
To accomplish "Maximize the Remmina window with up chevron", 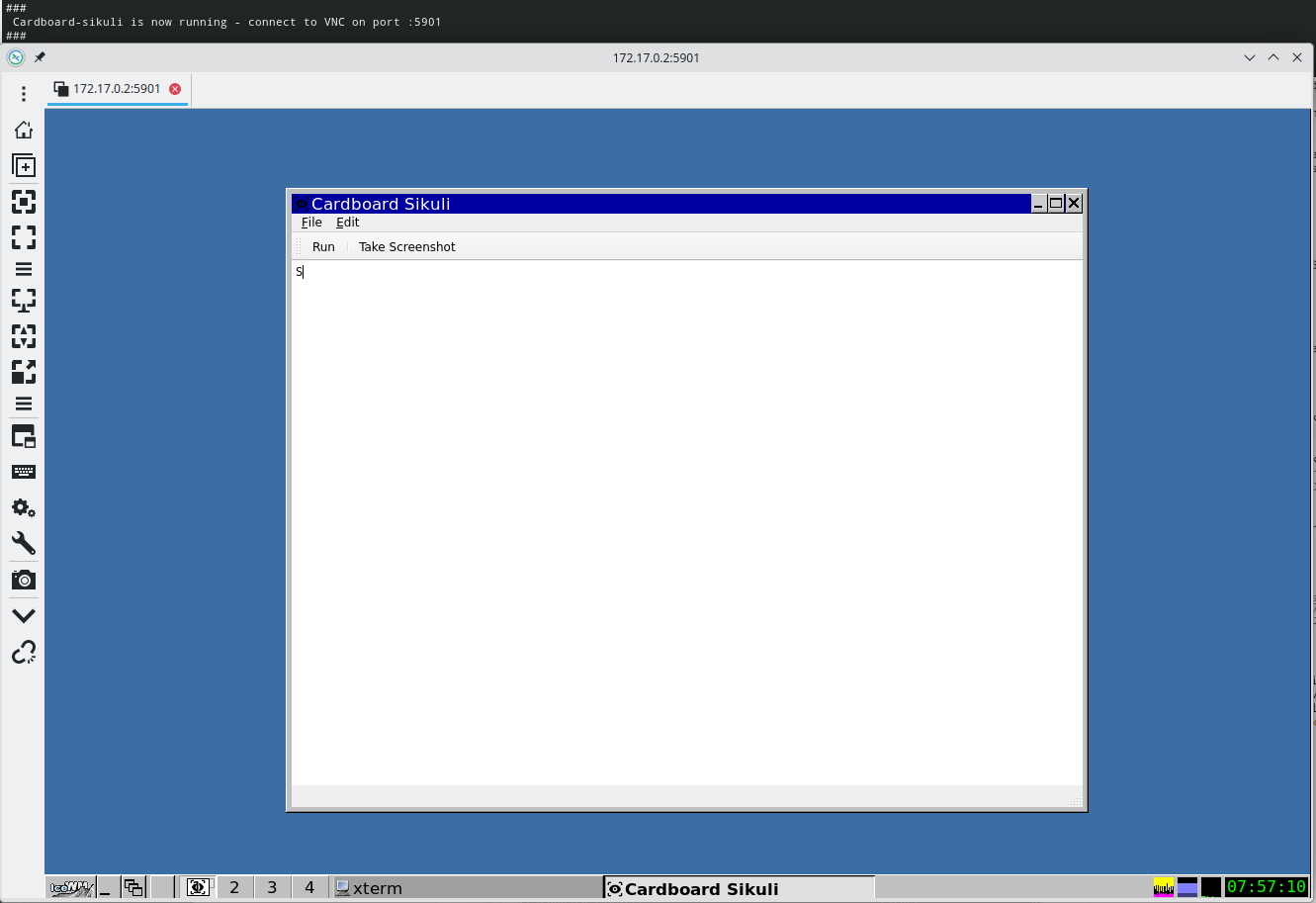I will click(1273, 57).
